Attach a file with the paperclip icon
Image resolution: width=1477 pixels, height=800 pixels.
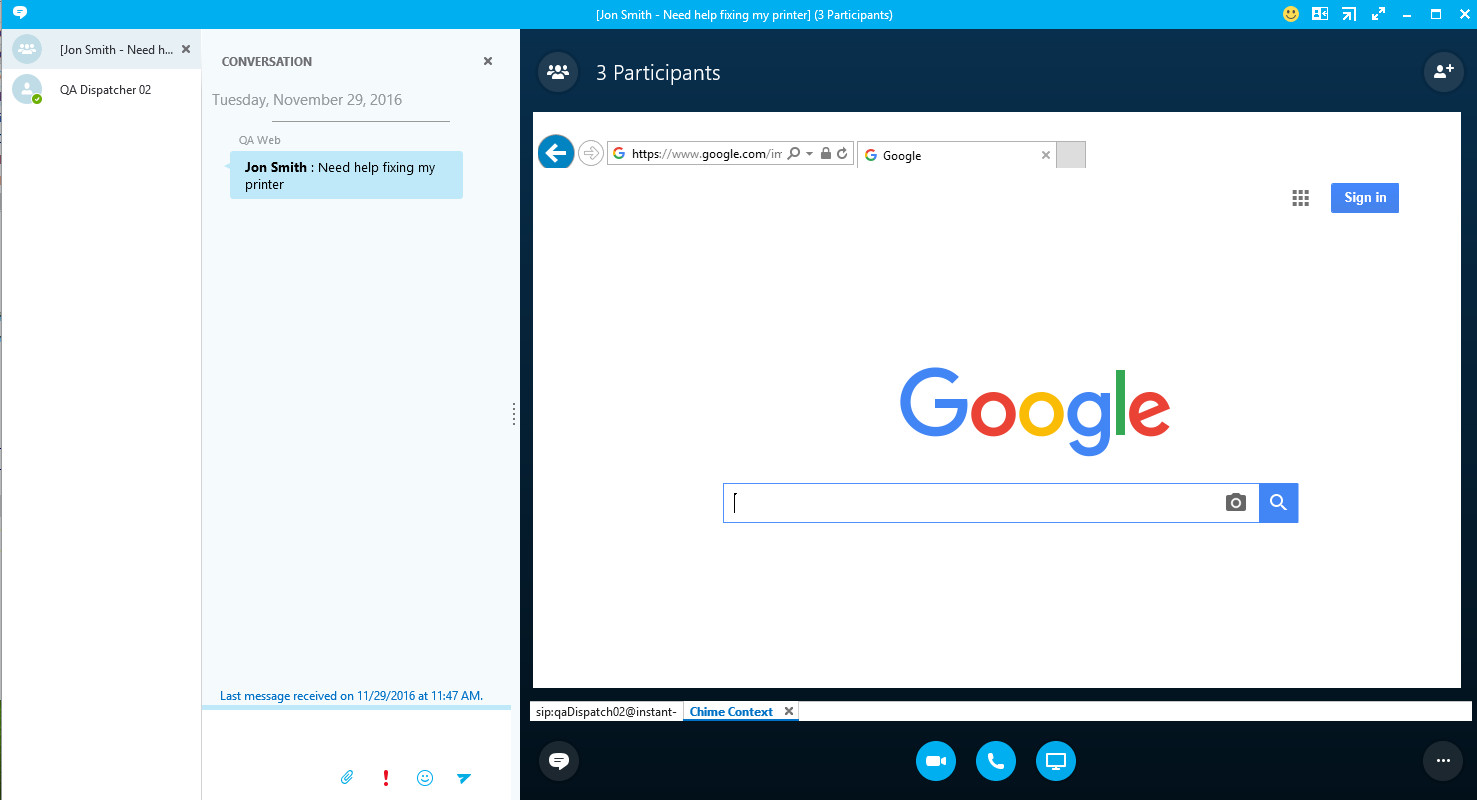coord(347,777)
